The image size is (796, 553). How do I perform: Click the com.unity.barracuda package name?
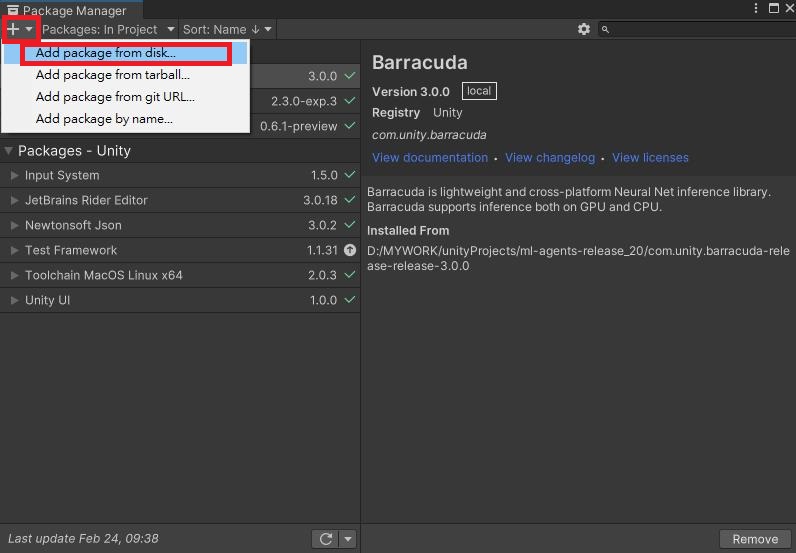pyautogui.click(x=429, y=135)
